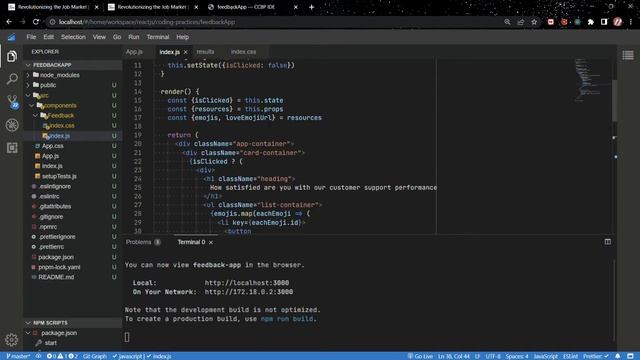
Task: Open the Search view in activity bar
Action: tap(12, 79)
